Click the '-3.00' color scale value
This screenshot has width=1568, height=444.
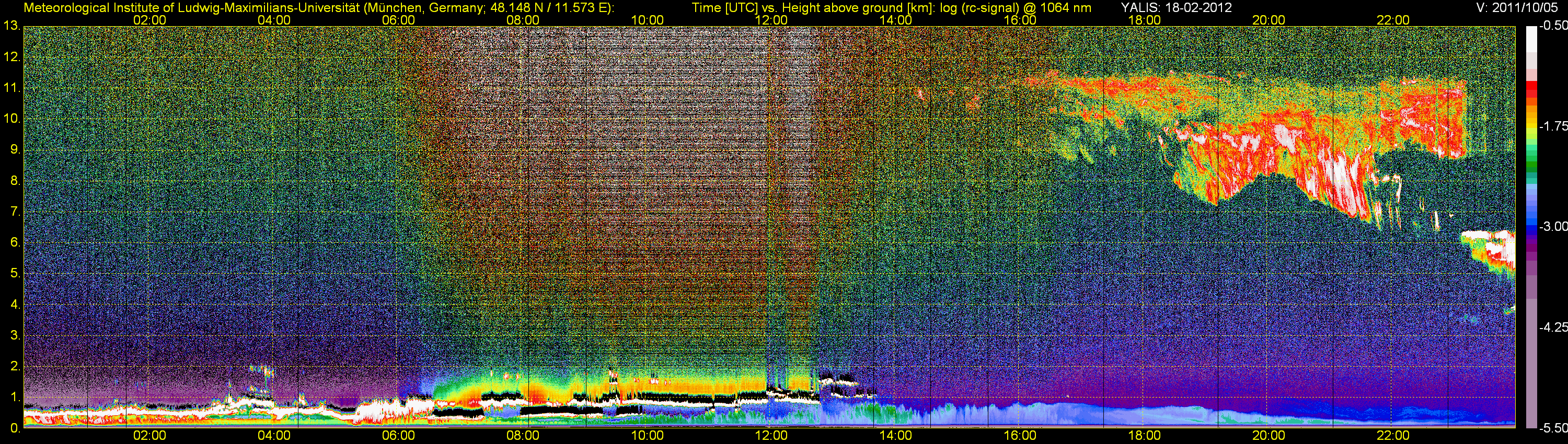coord(1553,227)
